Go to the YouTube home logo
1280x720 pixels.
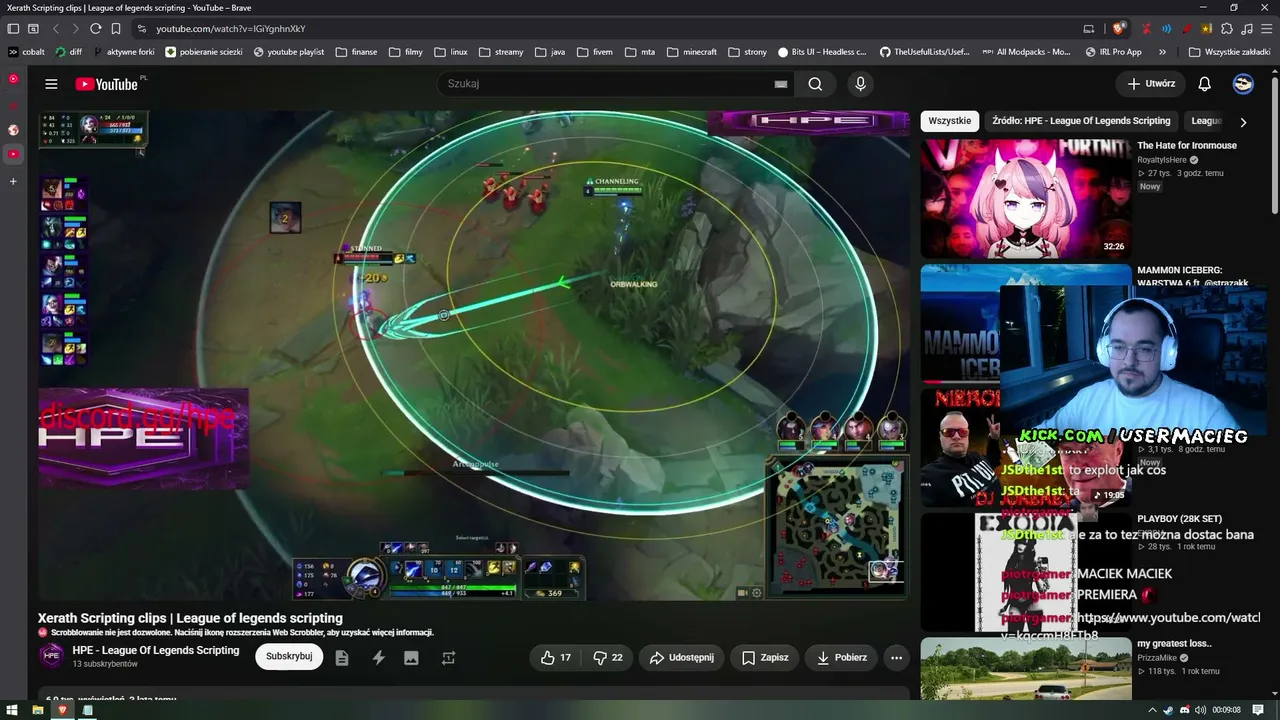coord(106,84)
